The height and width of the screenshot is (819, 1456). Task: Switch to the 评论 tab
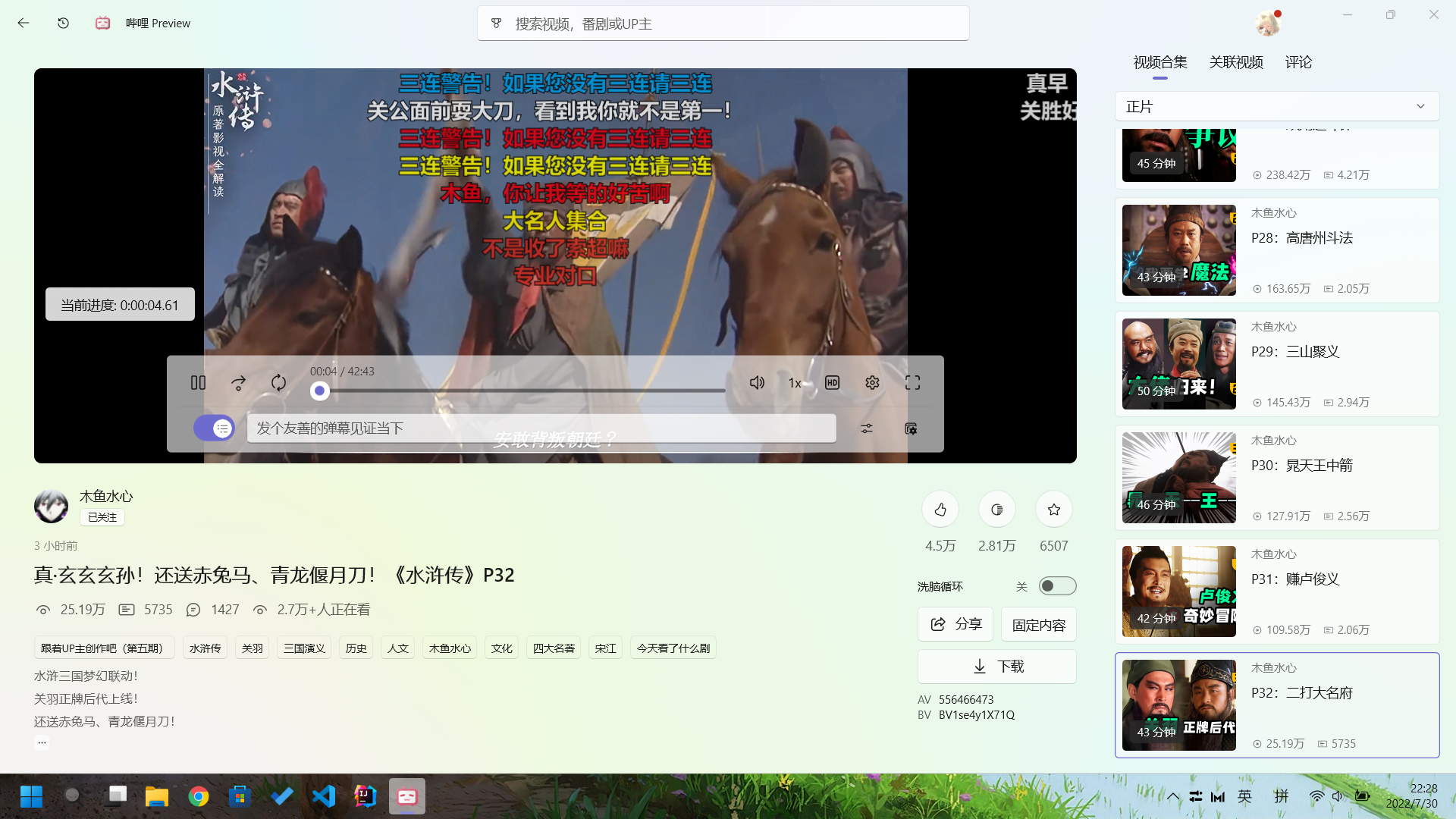point(1298,62)
